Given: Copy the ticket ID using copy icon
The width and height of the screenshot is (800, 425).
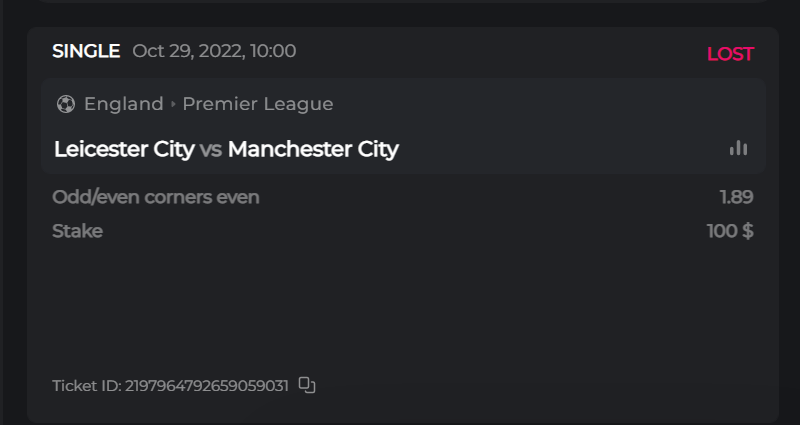Looking at the screenshot, I should (308, 385).
